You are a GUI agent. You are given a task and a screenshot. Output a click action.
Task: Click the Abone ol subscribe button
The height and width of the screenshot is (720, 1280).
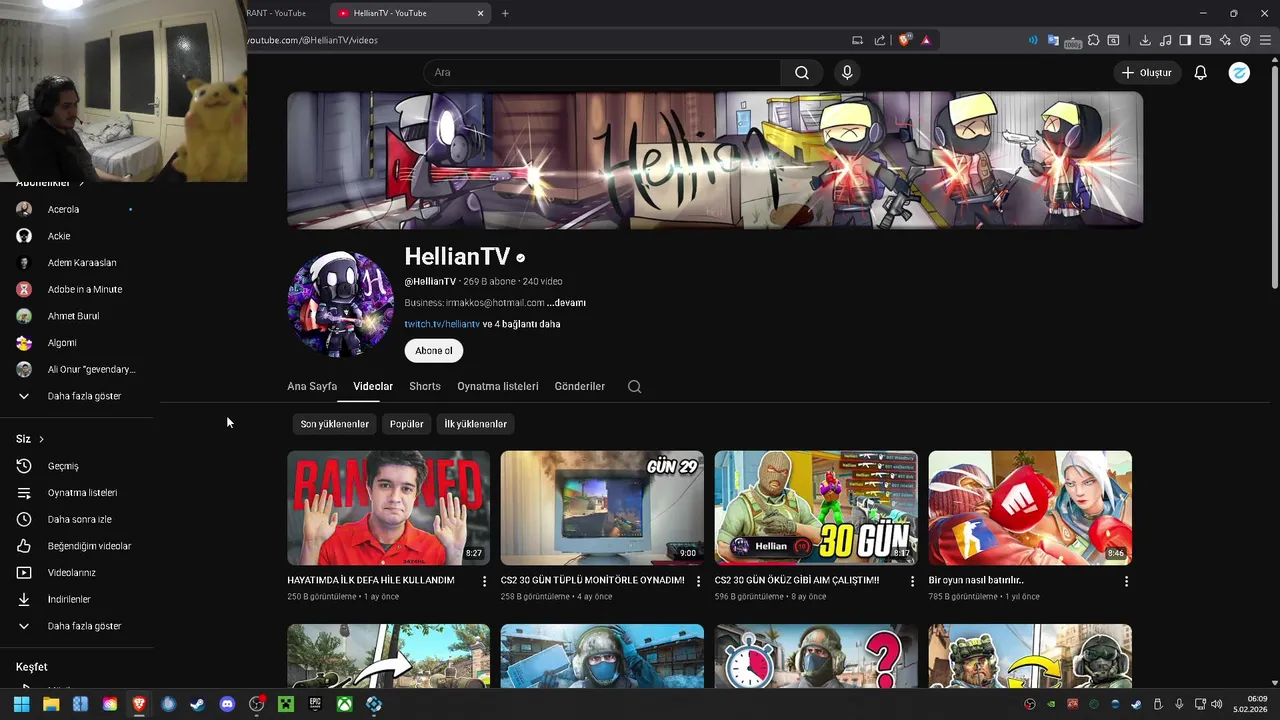pos(434,351)
